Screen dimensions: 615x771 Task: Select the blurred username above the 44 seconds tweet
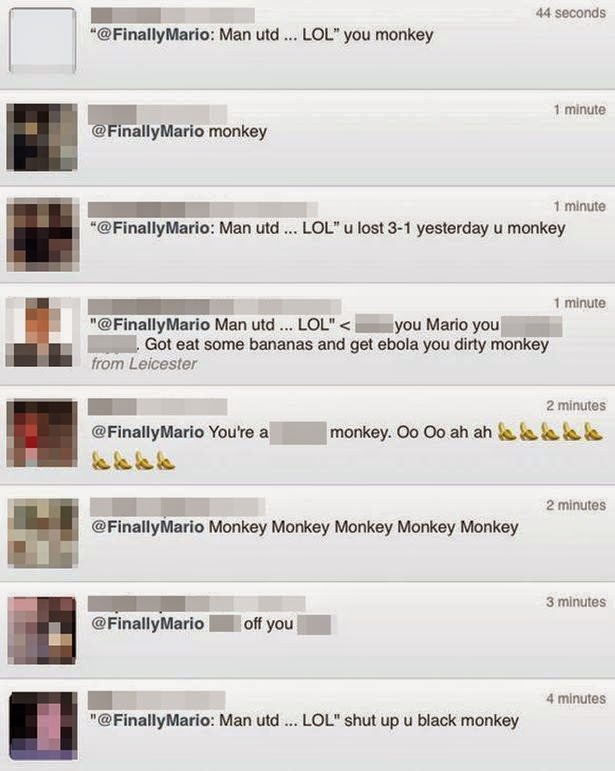click(x=173, y=15)
